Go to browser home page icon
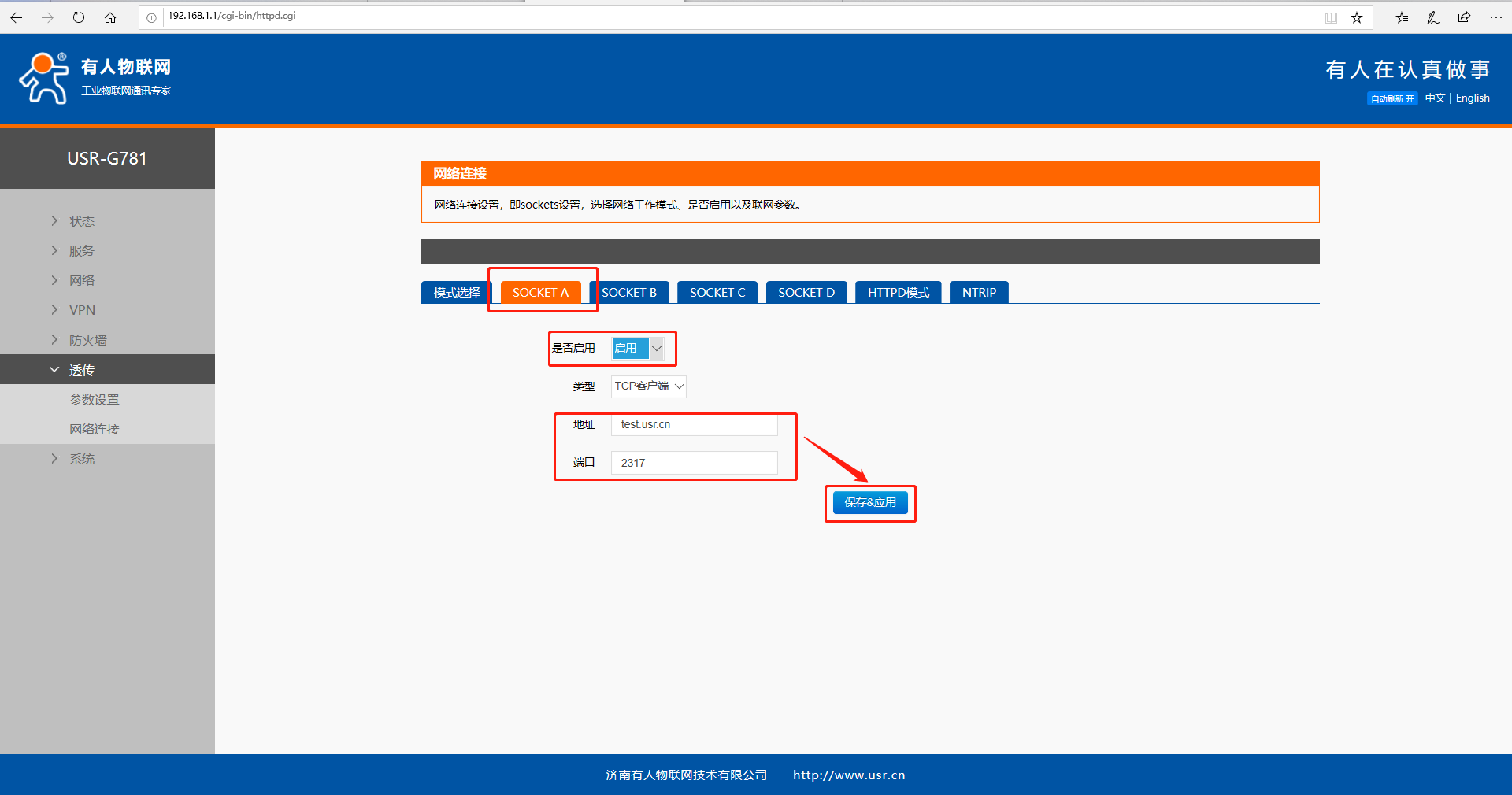1512x795 pixels. (x=110, y=17)
